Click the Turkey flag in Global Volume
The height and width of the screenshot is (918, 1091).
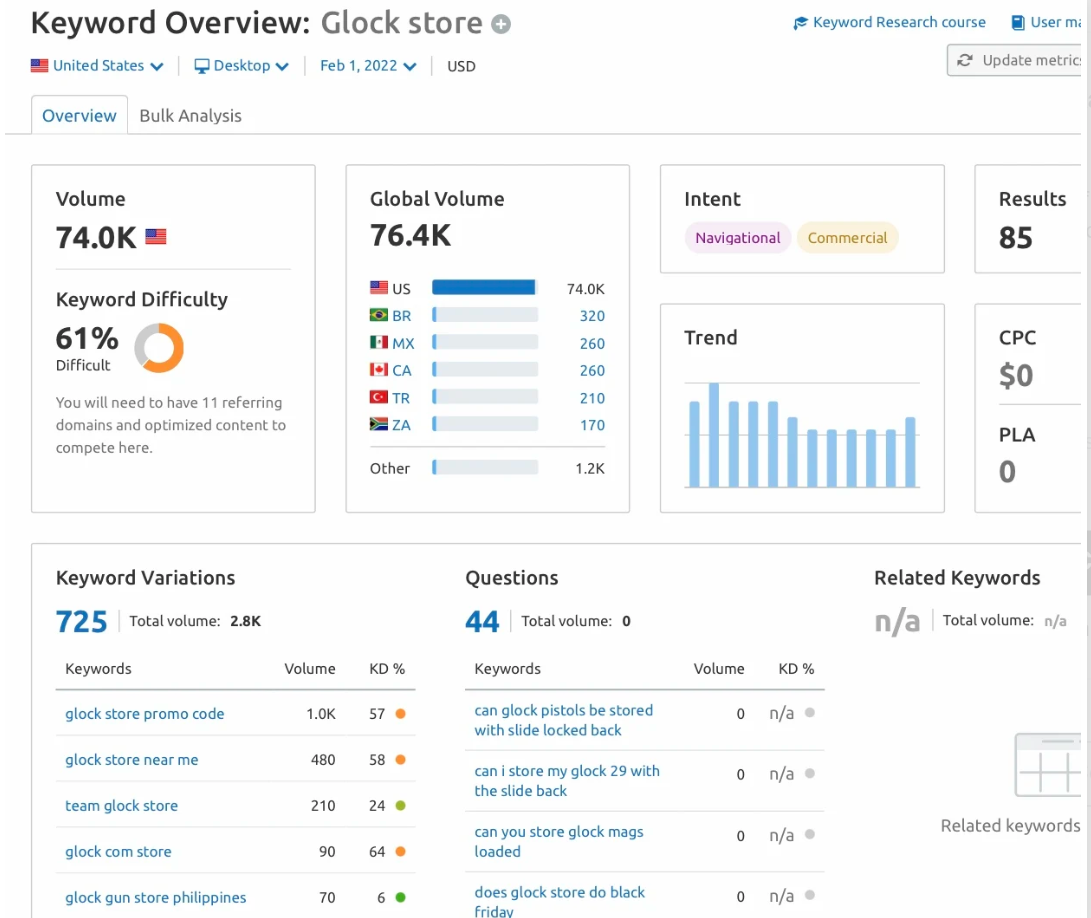(x=379, y=397)
